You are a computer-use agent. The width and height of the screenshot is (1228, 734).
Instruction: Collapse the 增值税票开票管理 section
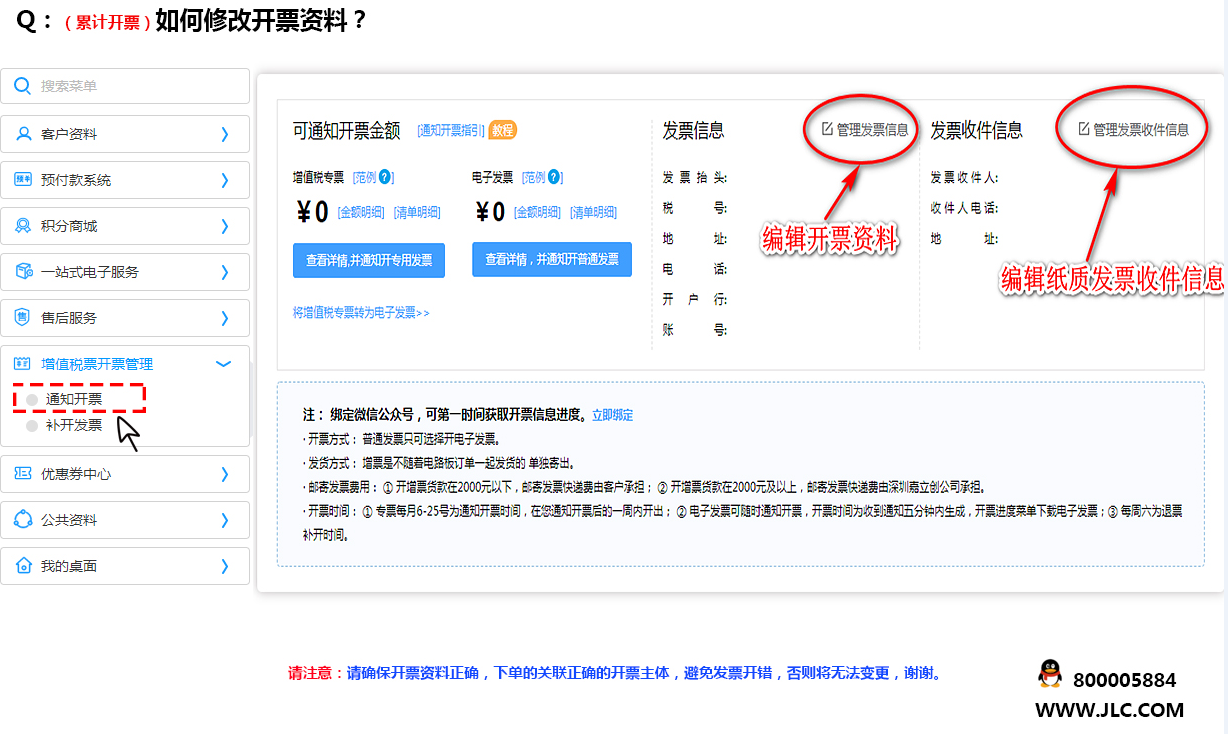[224, 364]
